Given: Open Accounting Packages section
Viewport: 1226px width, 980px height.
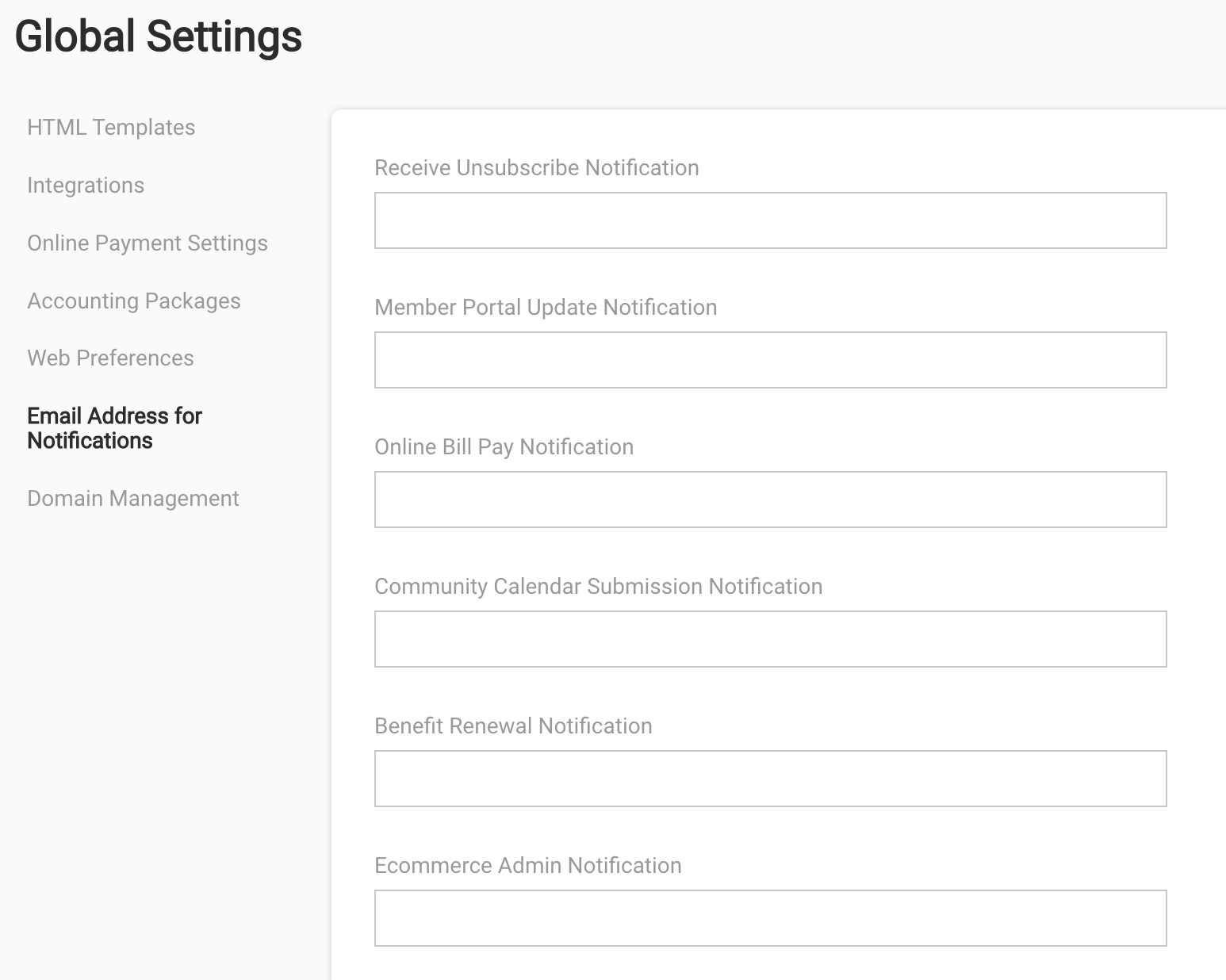Looking at the screenshot, I should click(x=134, y=301).
